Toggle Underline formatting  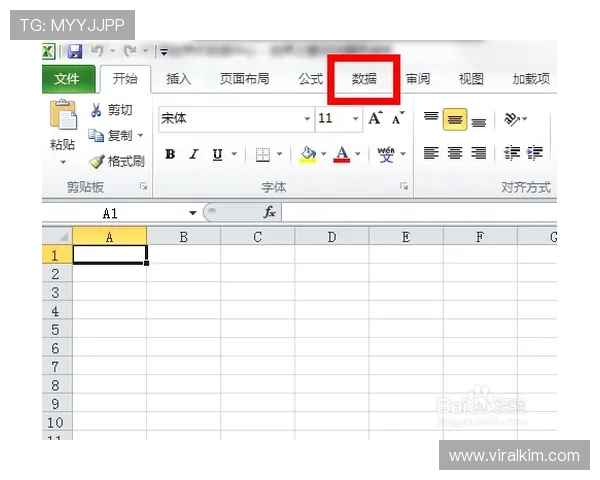tap(217, 154)
